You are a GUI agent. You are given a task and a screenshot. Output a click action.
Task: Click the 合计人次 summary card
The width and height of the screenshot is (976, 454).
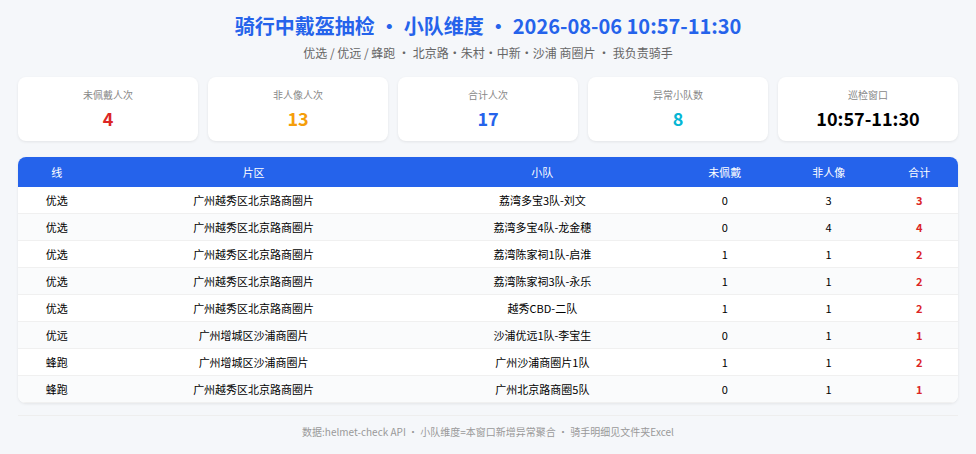(488, 109)
